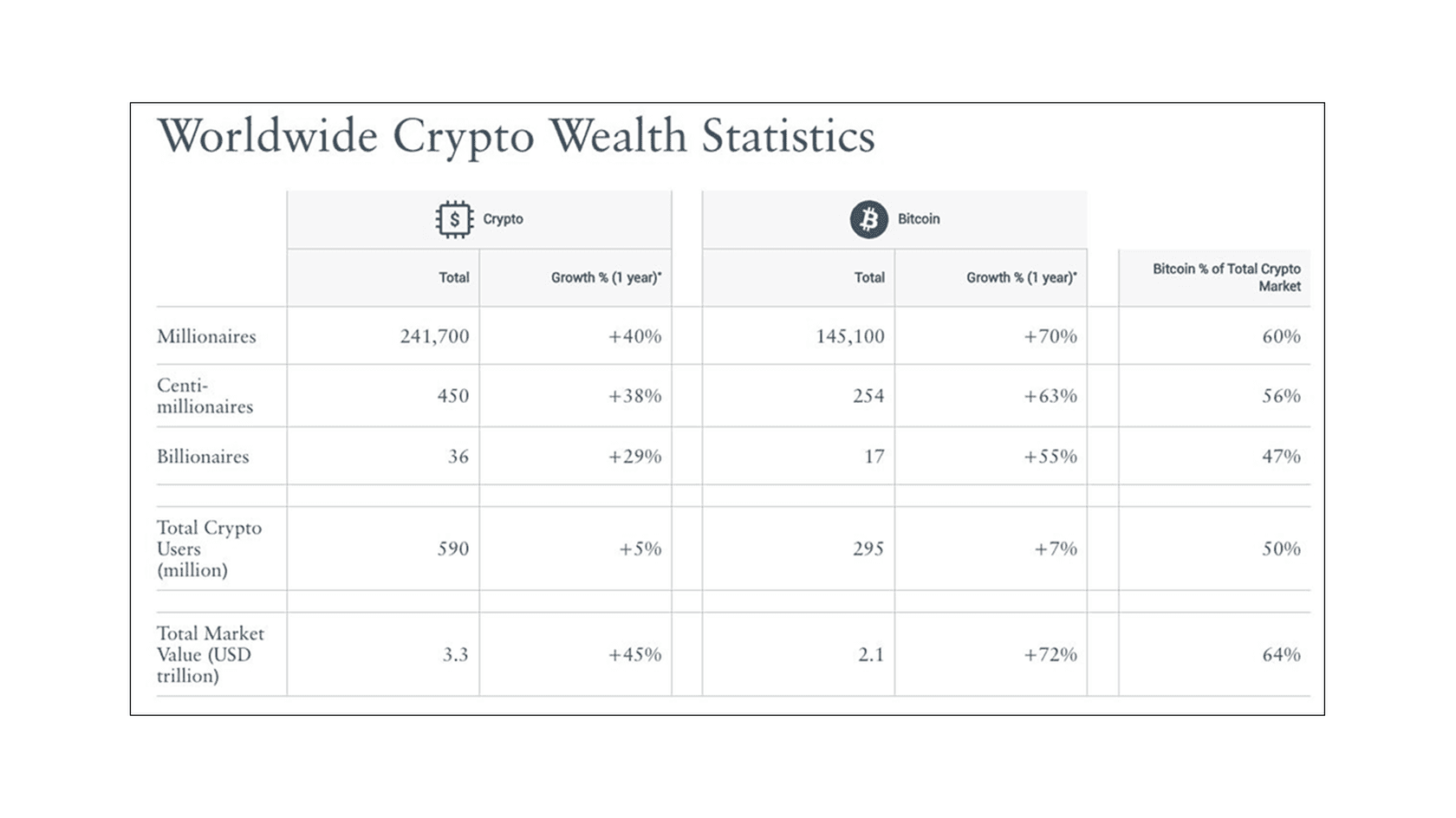Select the 590 total crypto users cell
This screenshot has height=818, width=1456.
tap(452, 549)
